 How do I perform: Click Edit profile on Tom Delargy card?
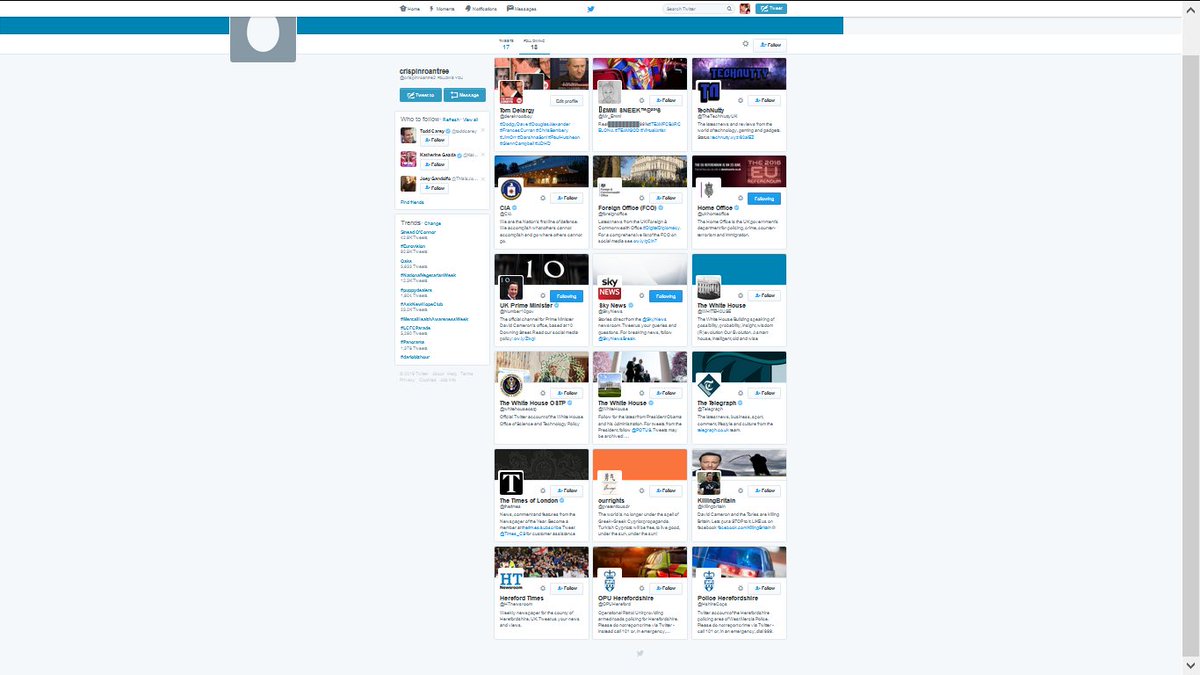566,101
